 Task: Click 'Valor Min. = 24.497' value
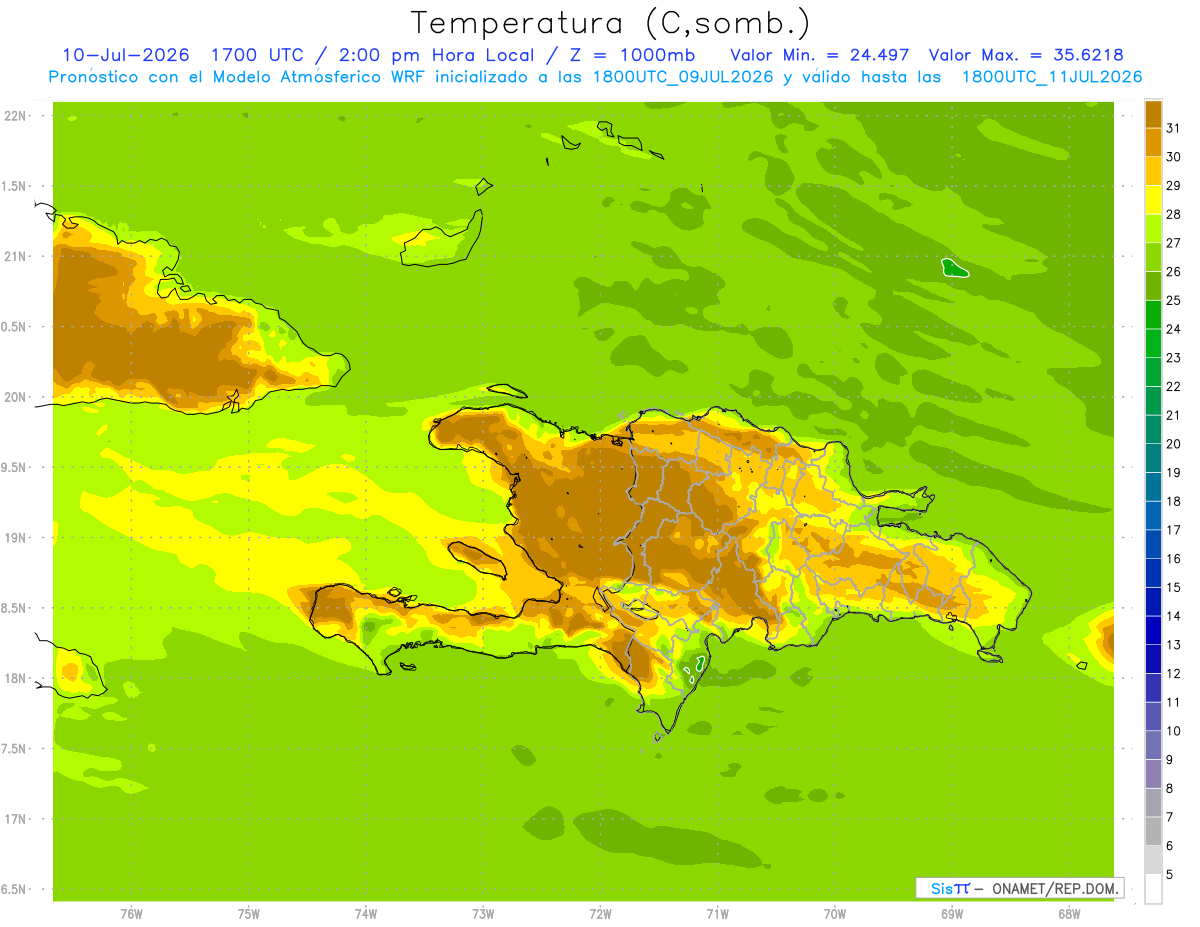820,55
